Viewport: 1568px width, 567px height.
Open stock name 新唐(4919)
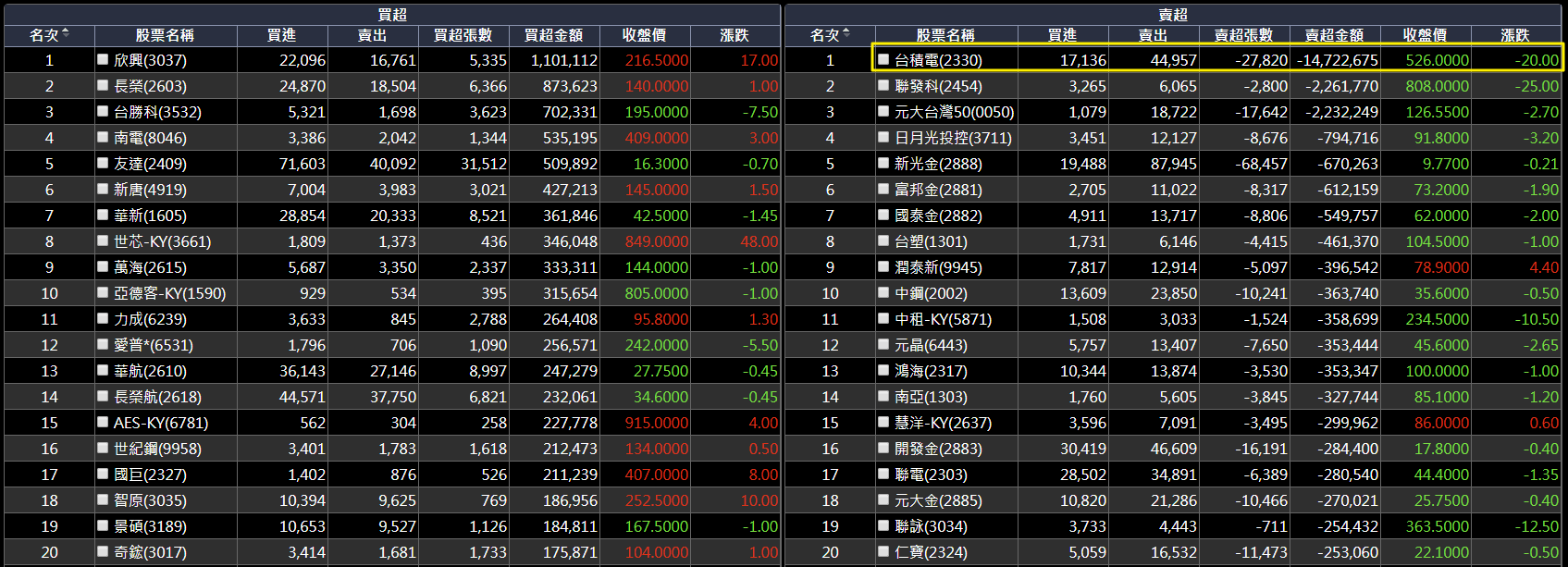coord(150,190)
